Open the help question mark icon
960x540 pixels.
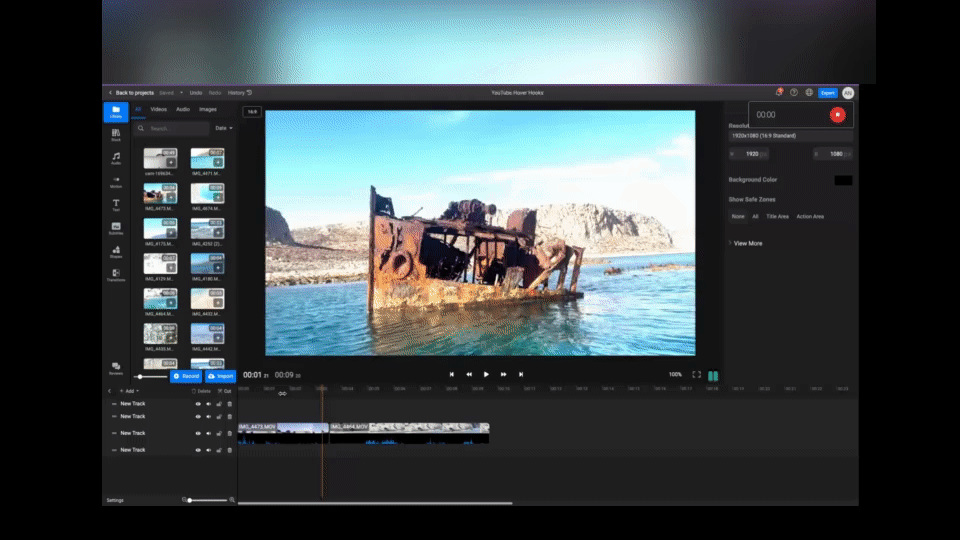click(794, 92)
